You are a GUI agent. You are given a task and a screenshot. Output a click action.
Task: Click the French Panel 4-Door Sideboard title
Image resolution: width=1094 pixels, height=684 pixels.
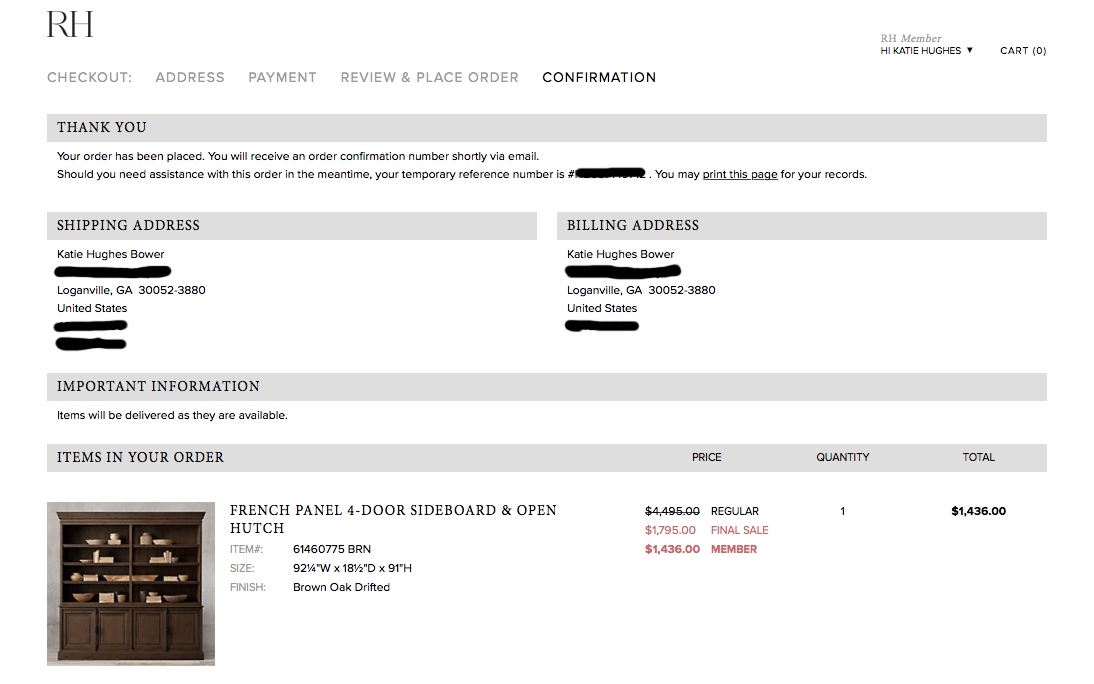[394, 519]
